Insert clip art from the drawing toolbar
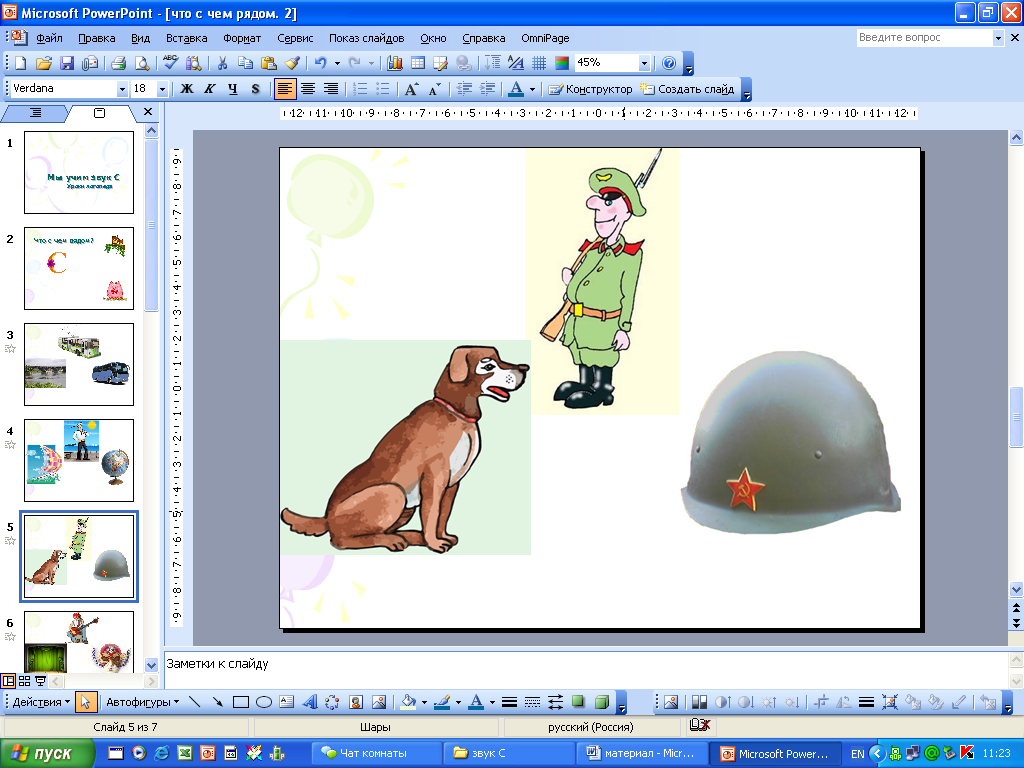The image size is (1024, 768). click(355, 702)
